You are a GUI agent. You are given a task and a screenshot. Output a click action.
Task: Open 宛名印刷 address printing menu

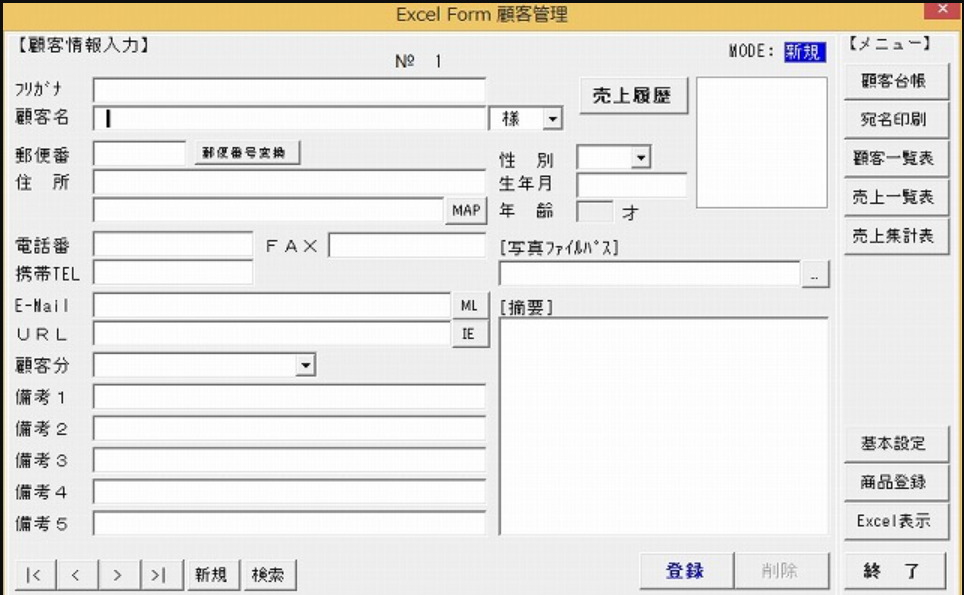click(895, 120)
